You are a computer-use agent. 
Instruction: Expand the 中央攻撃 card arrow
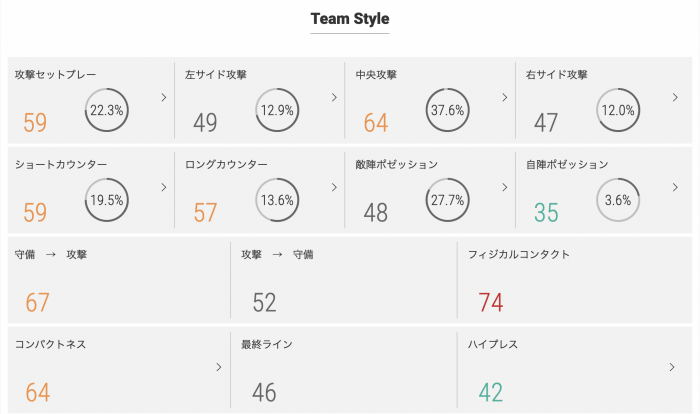tap(504, 98)
